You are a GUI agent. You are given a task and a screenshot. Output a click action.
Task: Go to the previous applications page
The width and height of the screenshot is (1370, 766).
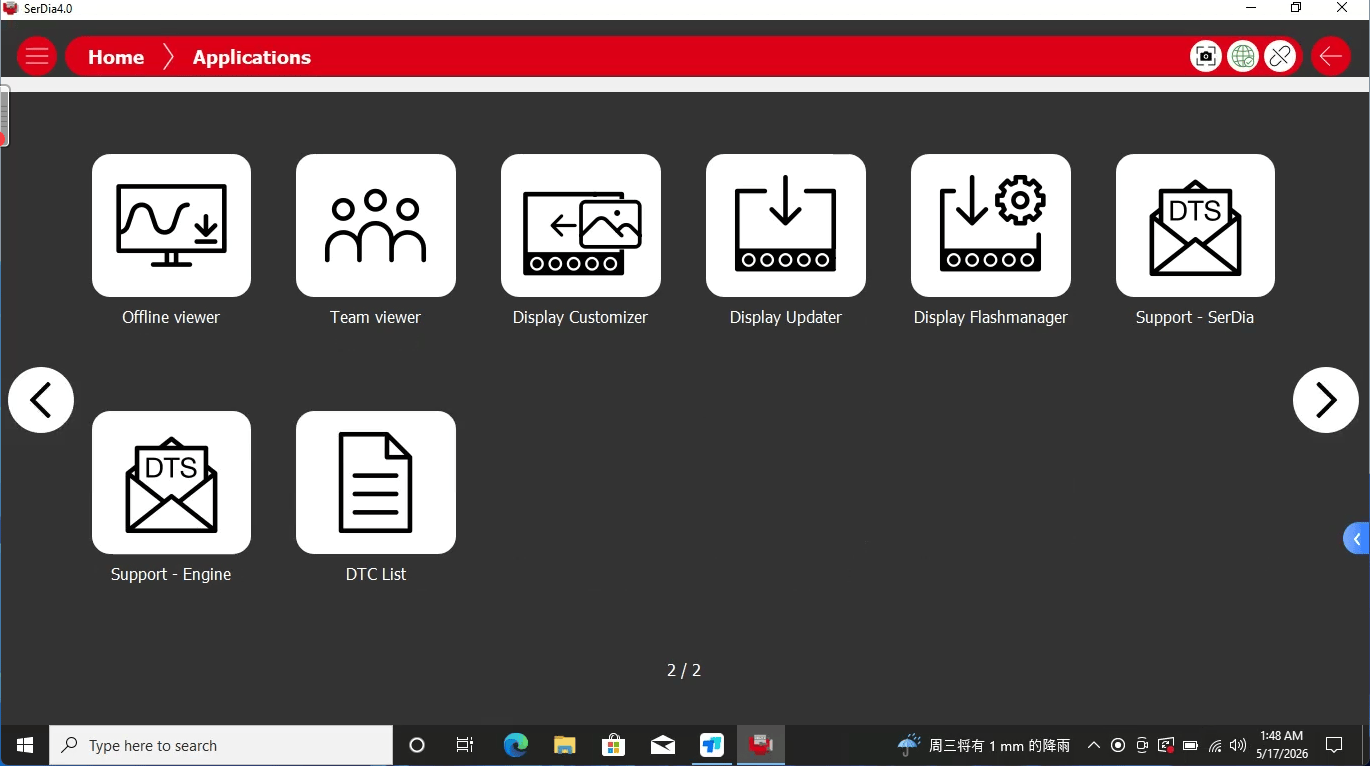click(x=41, y=400)
